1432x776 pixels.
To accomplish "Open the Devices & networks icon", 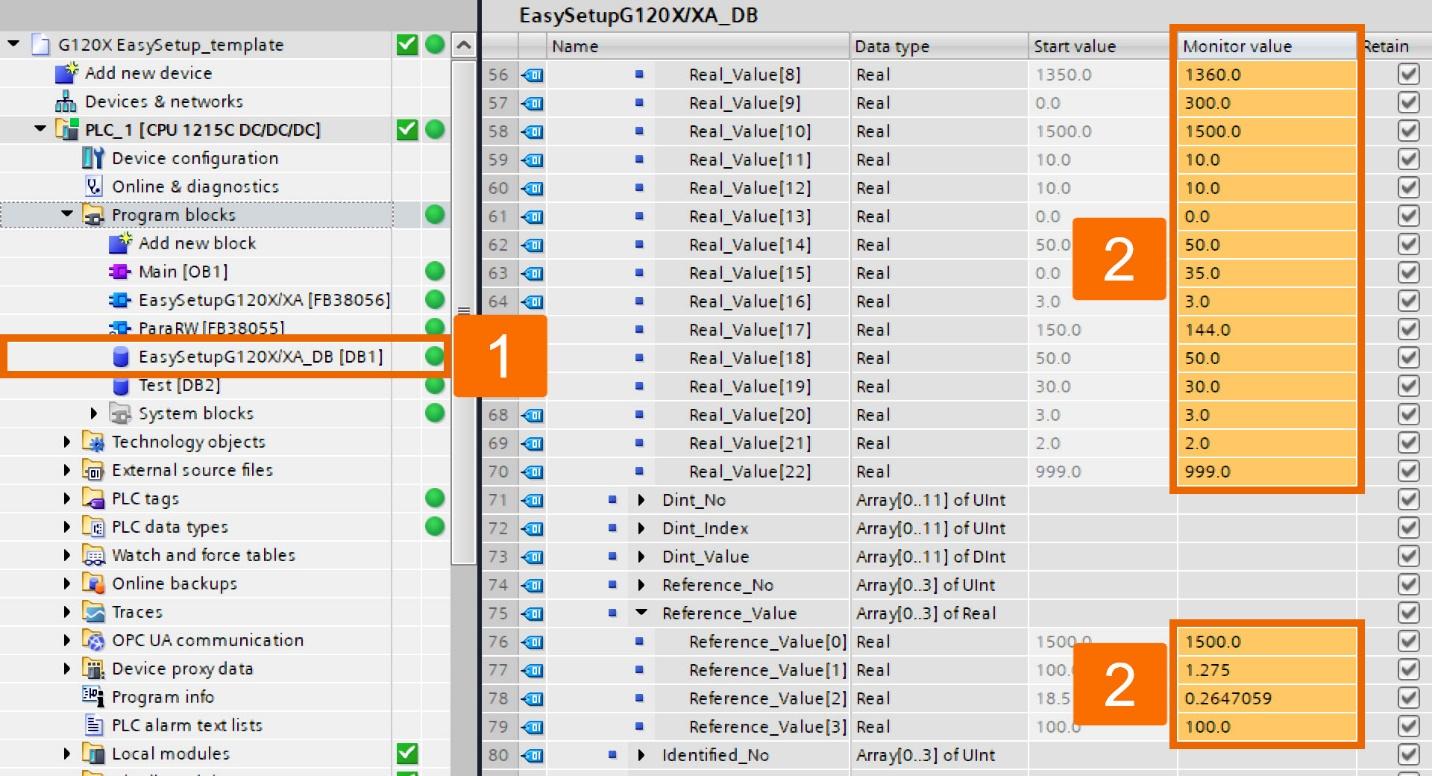I will (x=66, y=101).
